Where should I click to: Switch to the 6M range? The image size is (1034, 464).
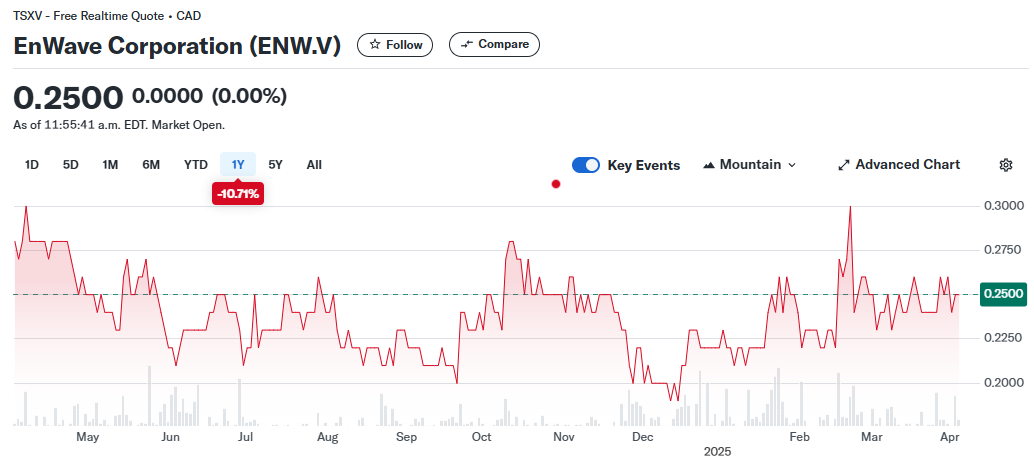[151, 165]
